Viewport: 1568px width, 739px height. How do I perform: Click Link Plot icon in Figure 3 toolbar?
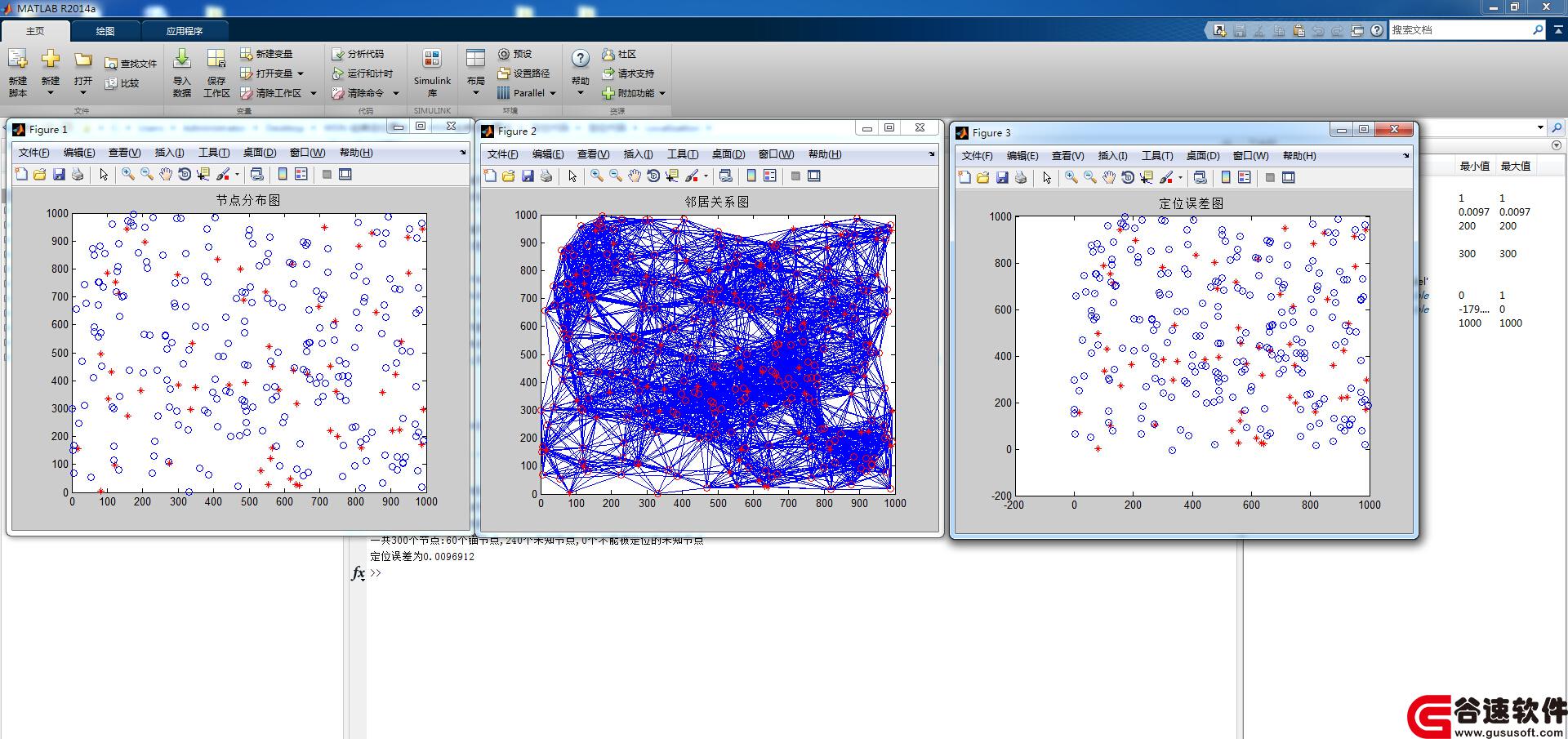tap(1200, 177)
